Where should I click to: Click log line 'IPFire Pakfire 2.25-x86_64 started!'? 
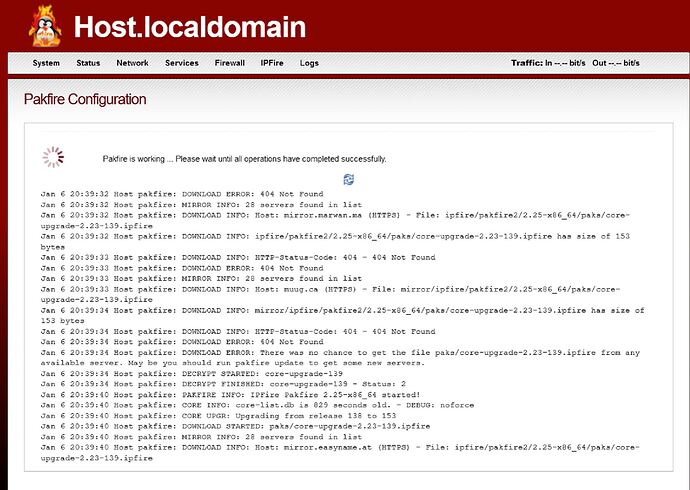tap(230, 395)
